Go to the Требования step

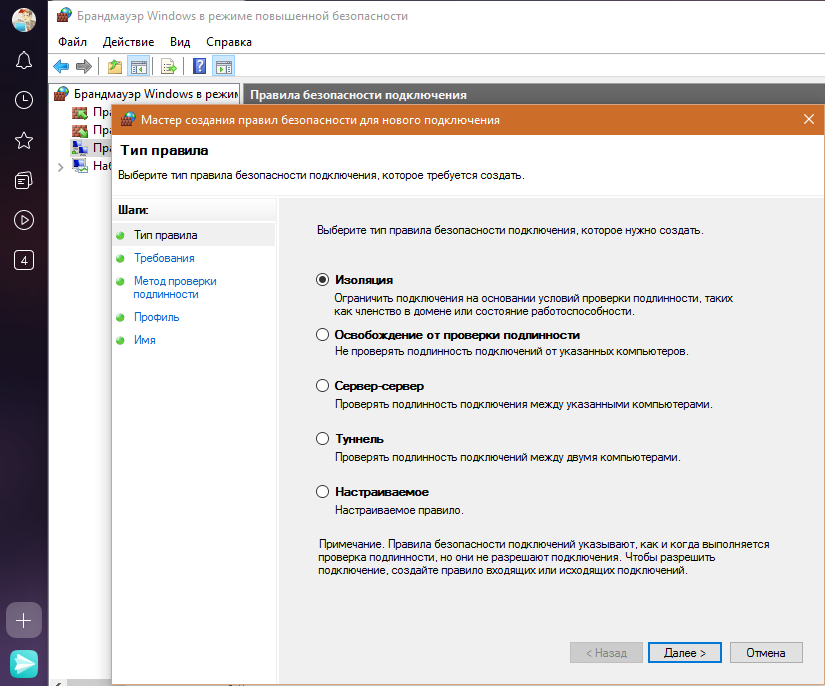tap(164, 258)
